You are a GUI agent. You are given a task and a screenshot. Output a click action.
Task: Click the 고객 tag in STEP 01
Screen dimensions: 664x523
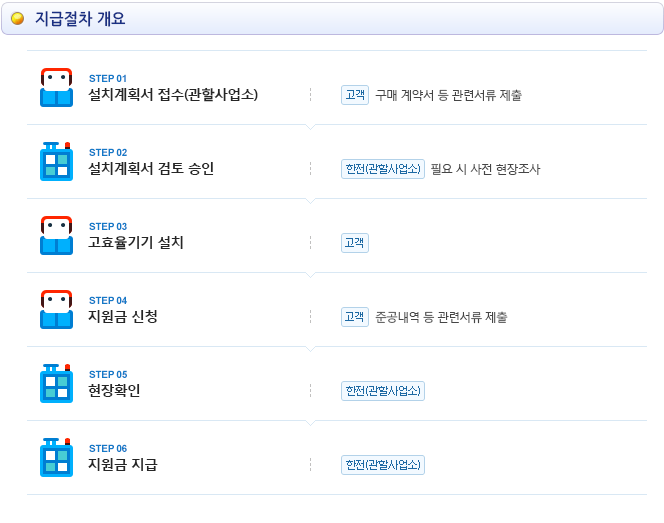coord(355,95)
